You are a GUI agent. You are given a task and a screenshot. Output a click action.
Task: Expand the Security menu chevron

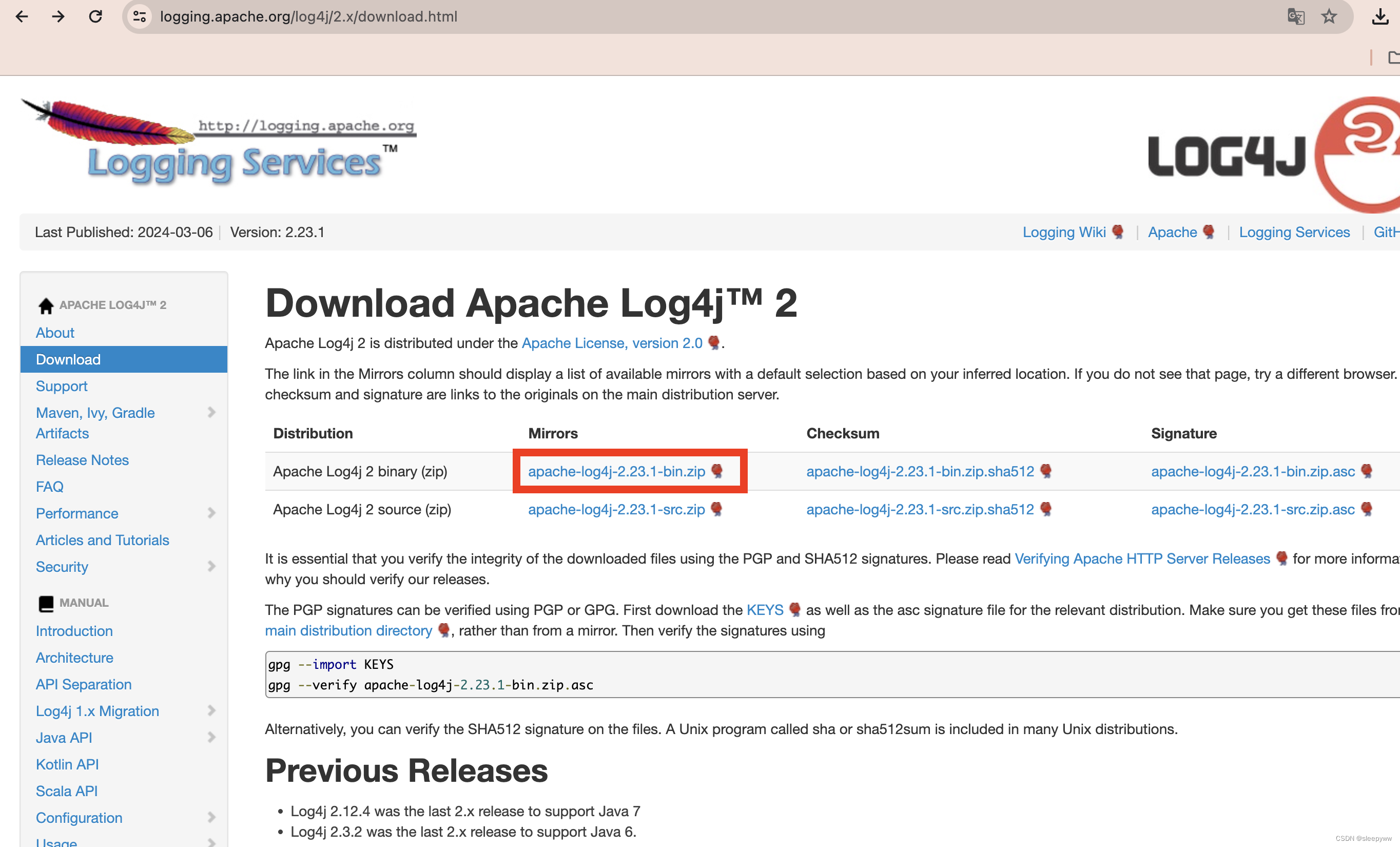211,566
